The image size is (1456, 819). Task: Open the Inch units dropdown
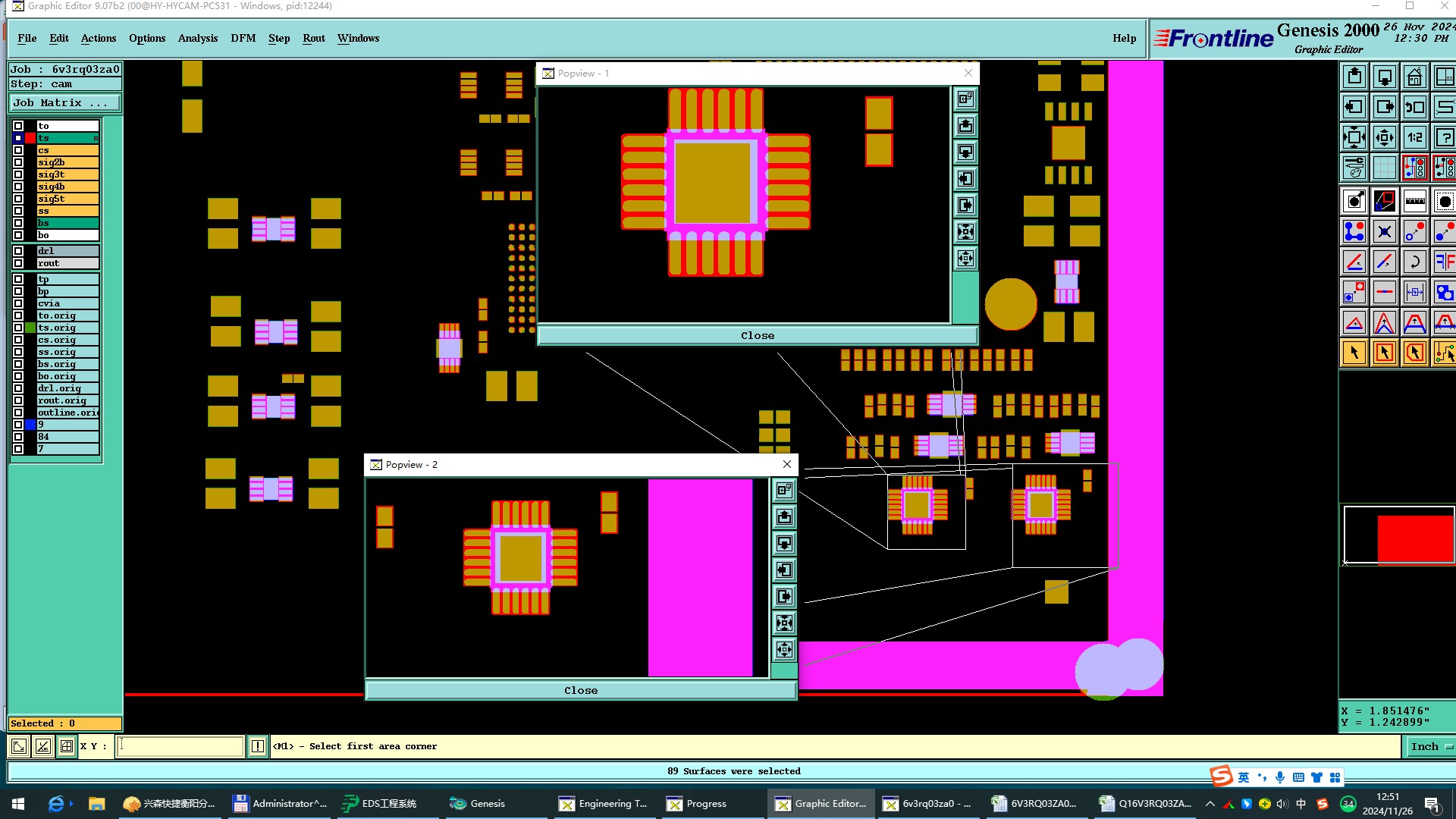click(1429, 746)
